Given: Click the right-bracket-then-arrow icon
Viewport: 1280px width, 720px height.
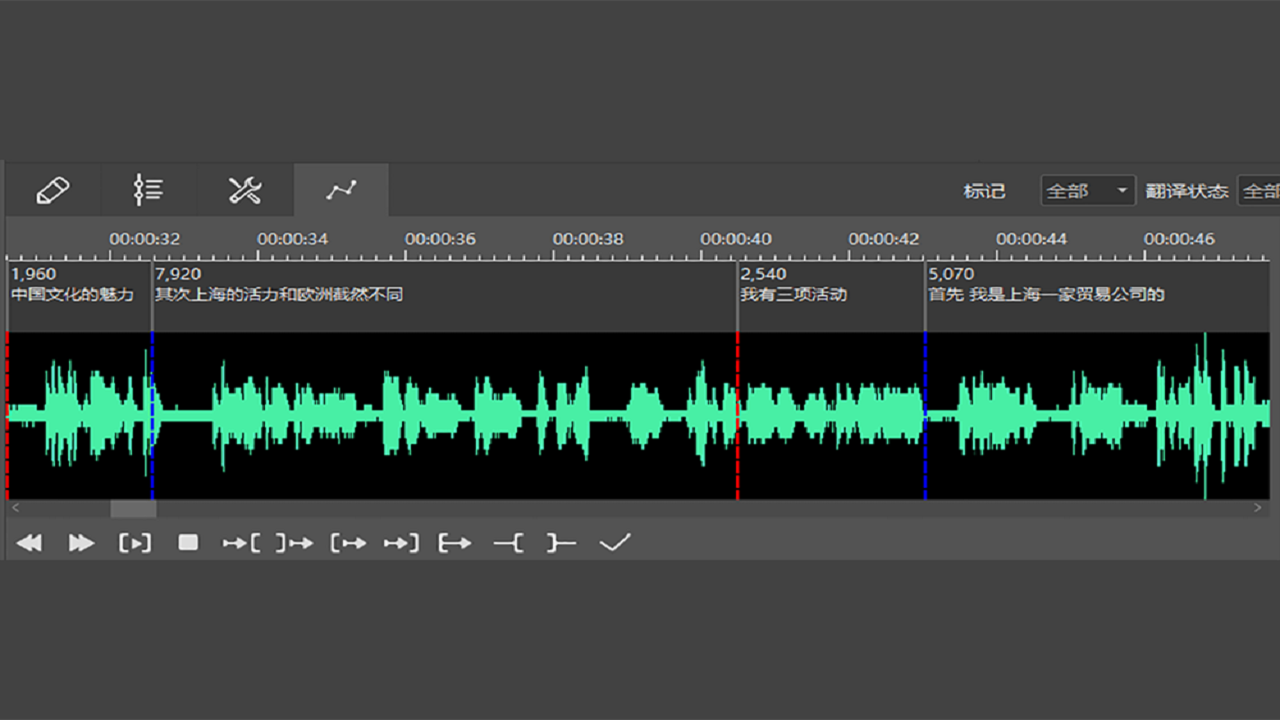Looking at the screenshot, I should 295,543.
